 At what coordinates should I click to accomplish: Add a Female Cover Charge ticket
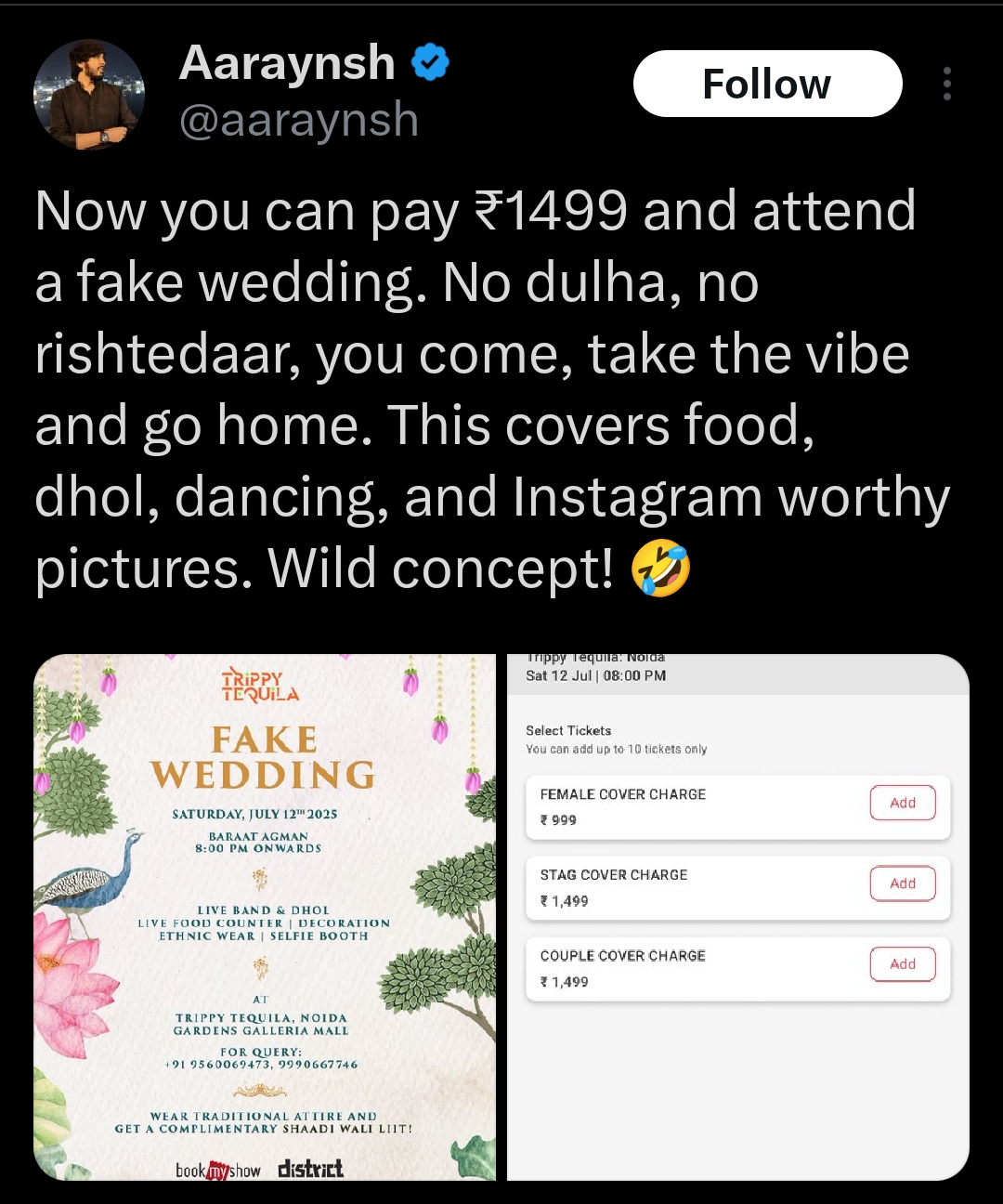903,803
